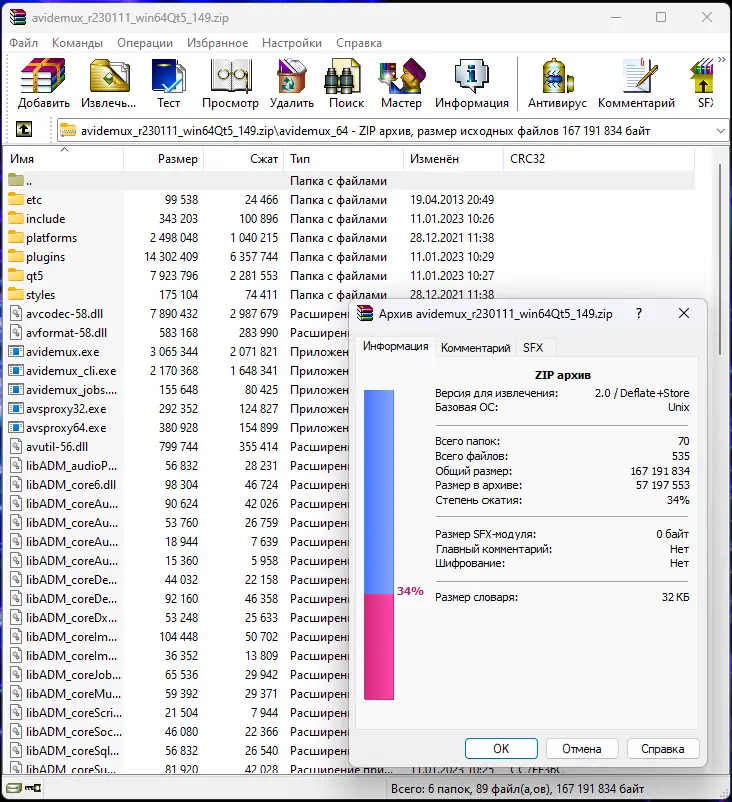Click the 34% compression ratio bar
The width and height of the screenshot is (732, 802).
pos(379,544)
